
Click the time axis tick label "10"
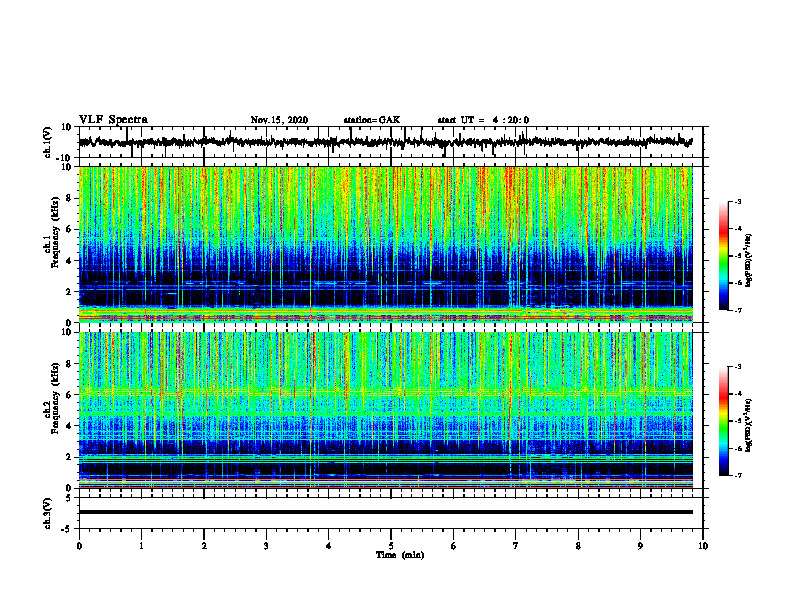click(x=703, y=546)
